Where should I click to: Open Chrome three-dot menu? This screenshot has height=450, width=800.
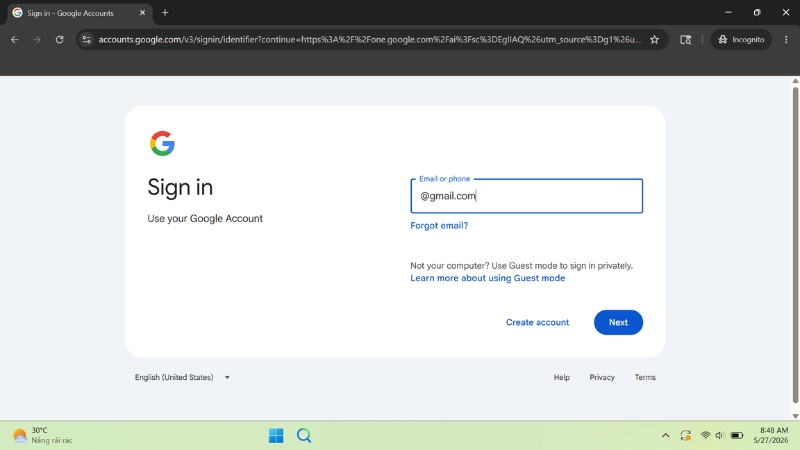(786, 39)
